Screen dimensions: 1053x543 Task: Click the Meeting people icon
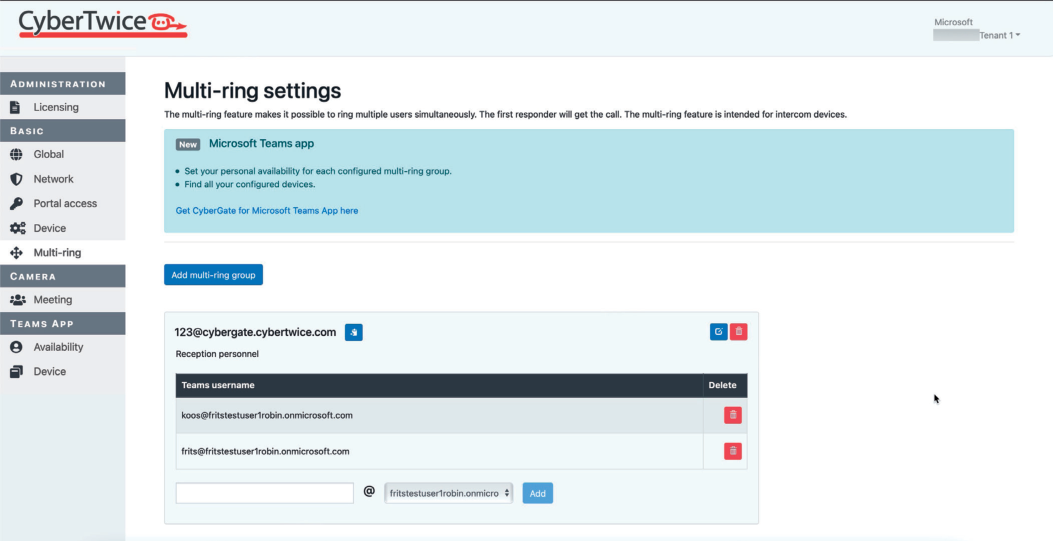(x=17, y=300)
